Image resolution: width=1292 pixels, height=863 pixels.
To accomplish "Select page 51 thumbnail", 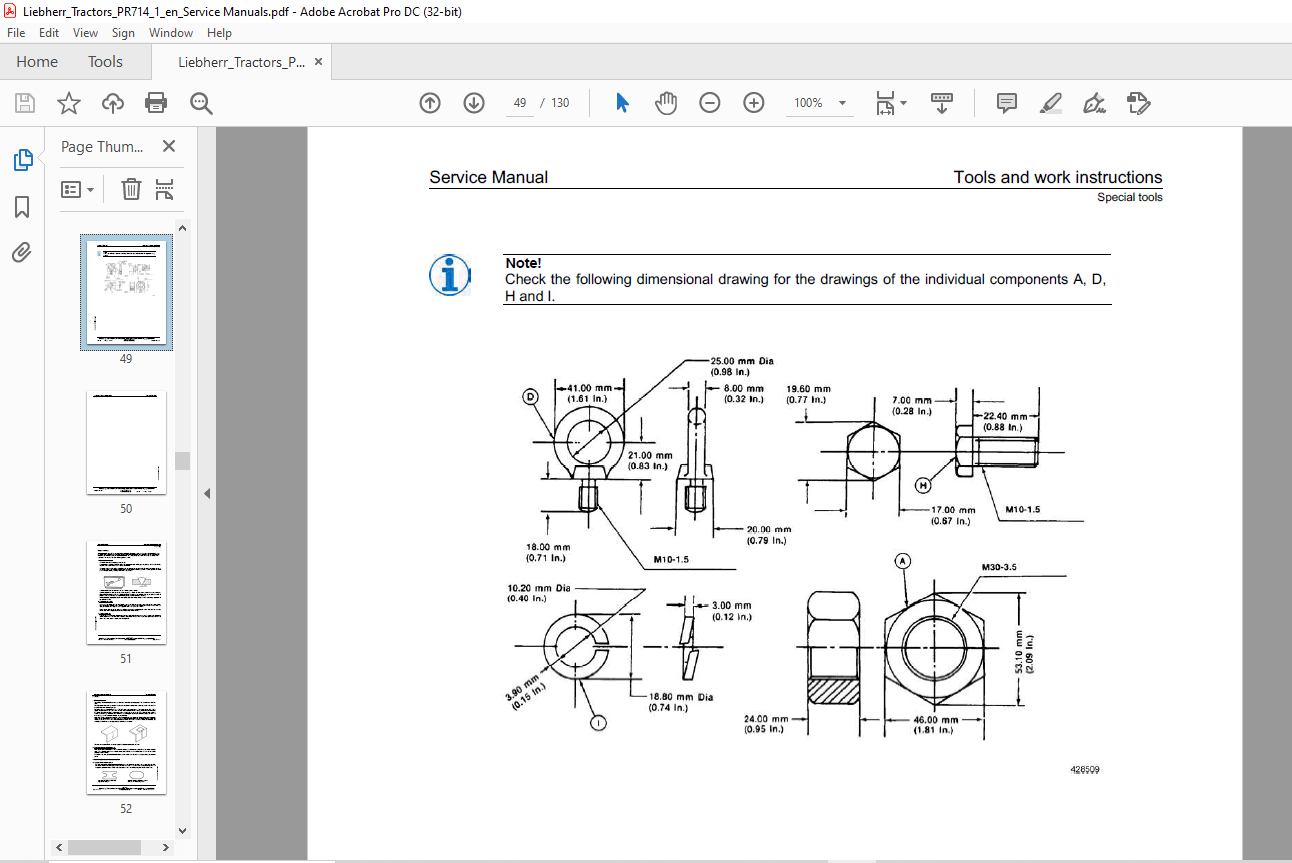I will 126,592.
